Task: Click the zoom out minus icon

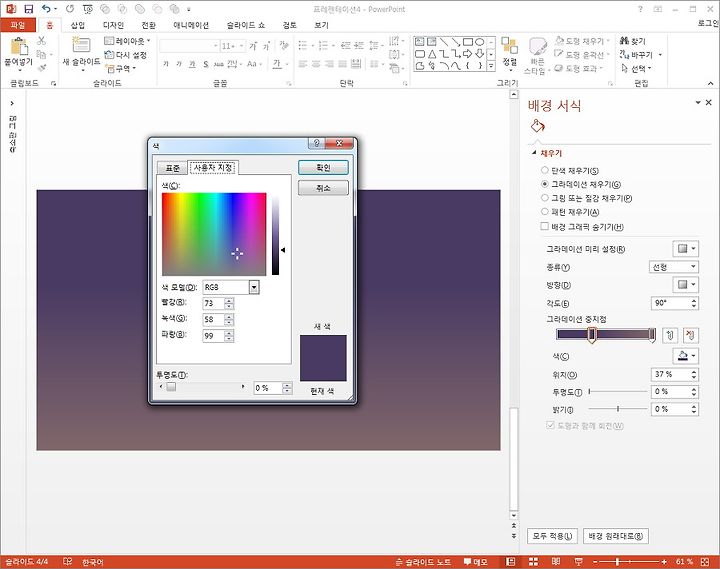Action: 595,562
